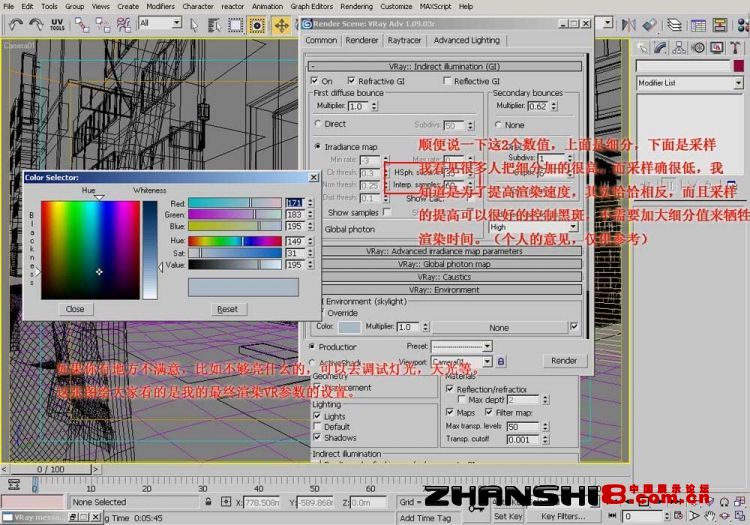Select the Direct radio button
Screen dimensions: 750x525
[x=318, y=123]
